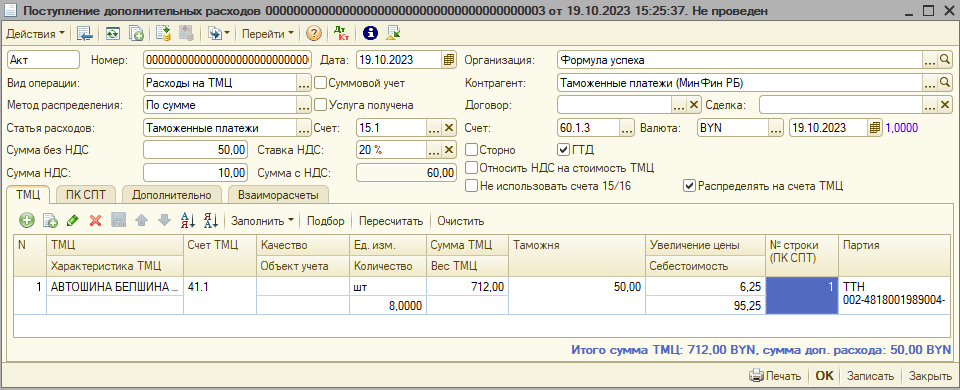Clear the Договор field
This screenshot has width=960, height=390.
click(x=694, y=105)
